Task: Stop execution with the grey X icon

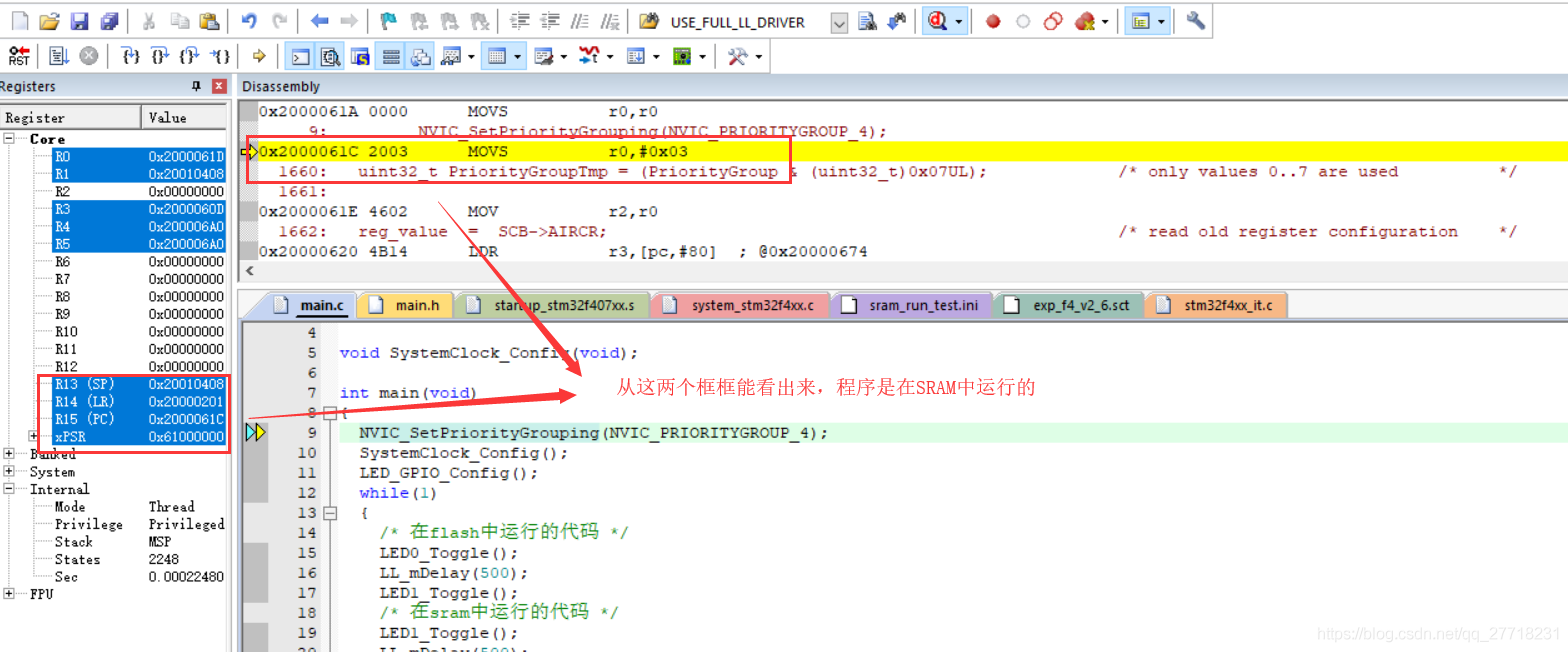Action: coord(89,56)
